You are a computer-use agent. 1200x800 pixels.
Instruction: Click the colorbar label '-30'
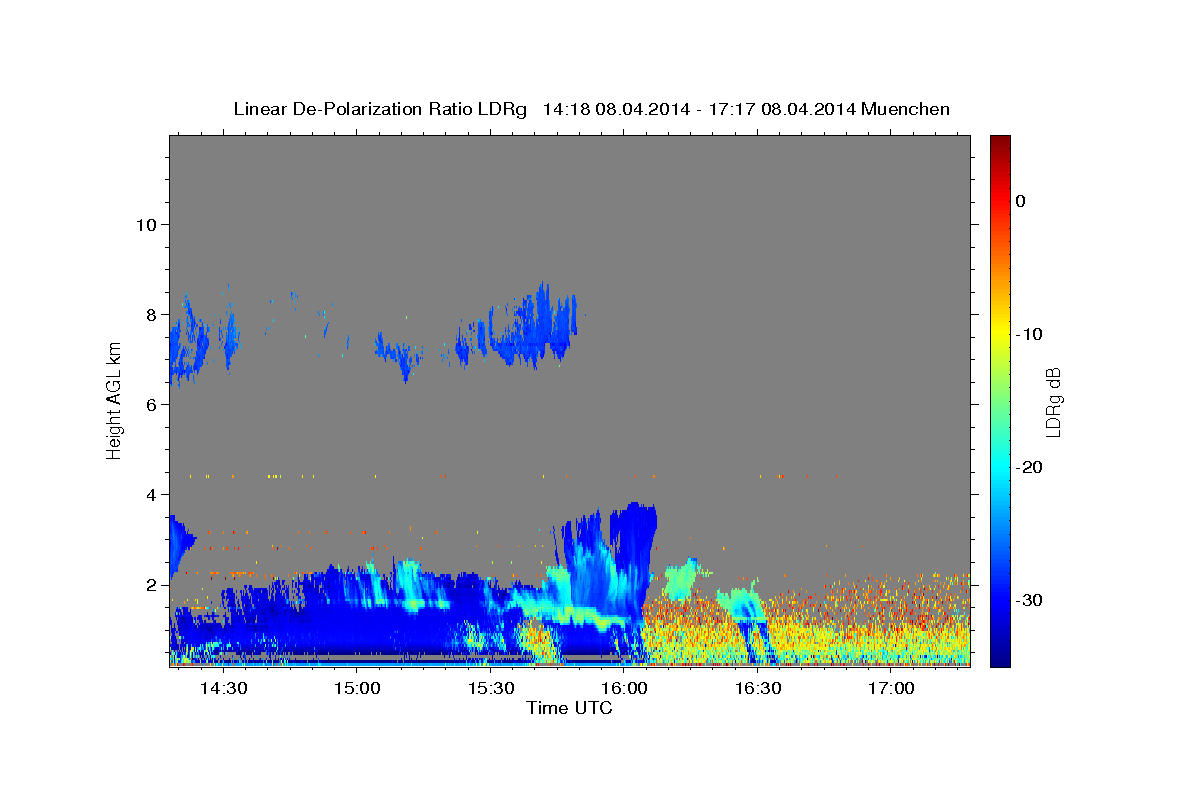(1029, 600)
